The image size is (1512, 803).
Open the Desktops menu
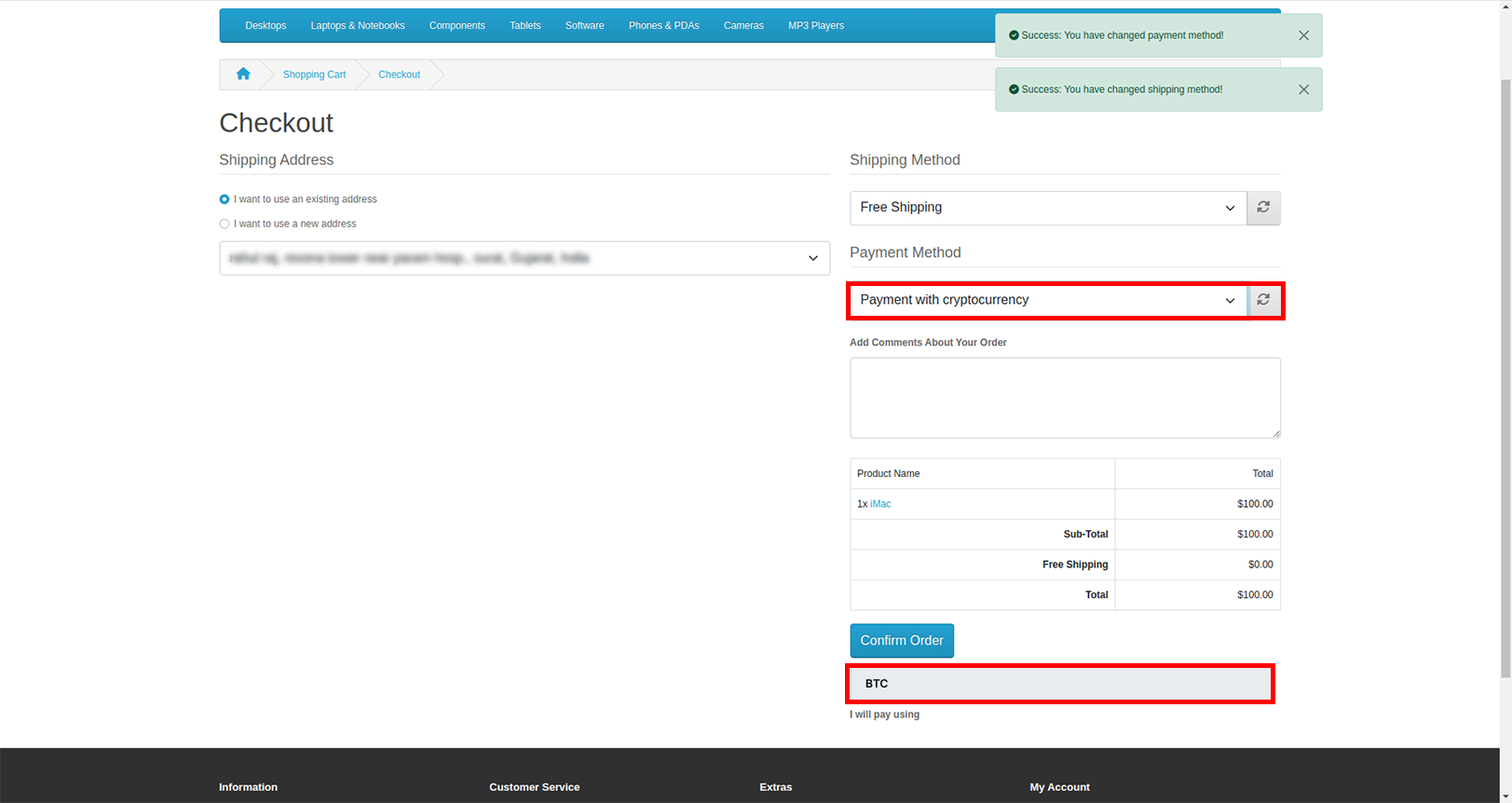[x=266, y=26]
